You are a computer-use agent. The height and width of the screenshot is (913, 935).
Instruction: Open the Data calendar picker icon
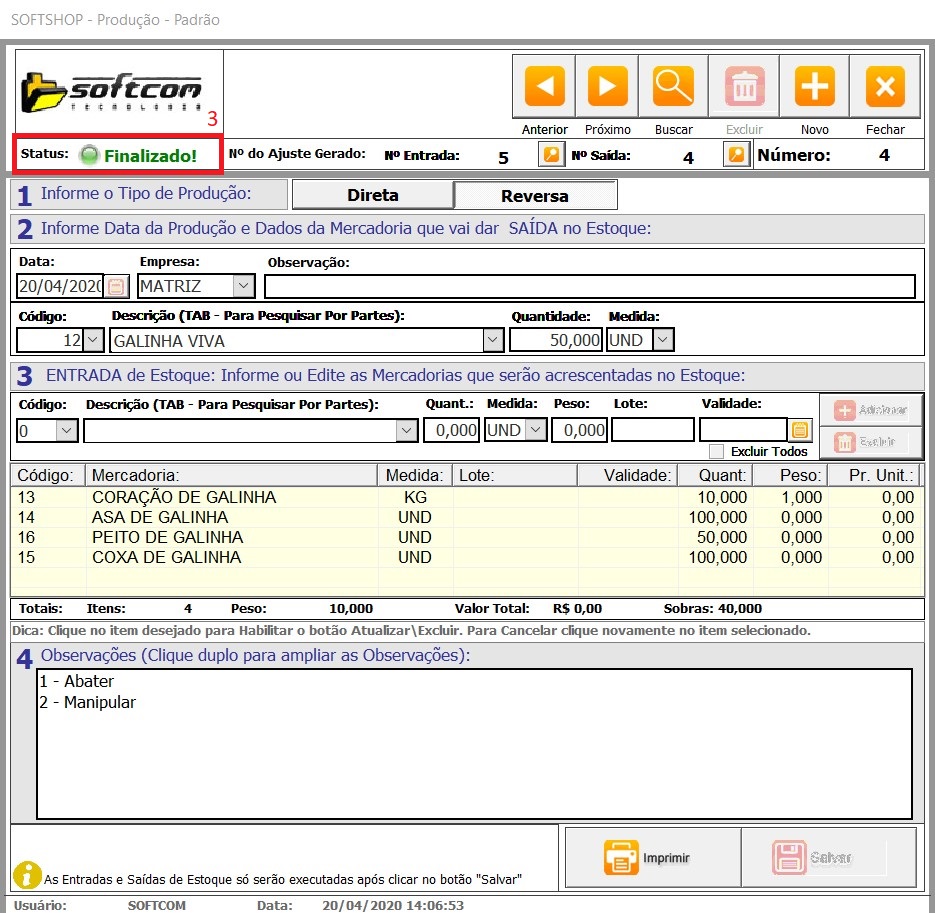pos(116,287)
